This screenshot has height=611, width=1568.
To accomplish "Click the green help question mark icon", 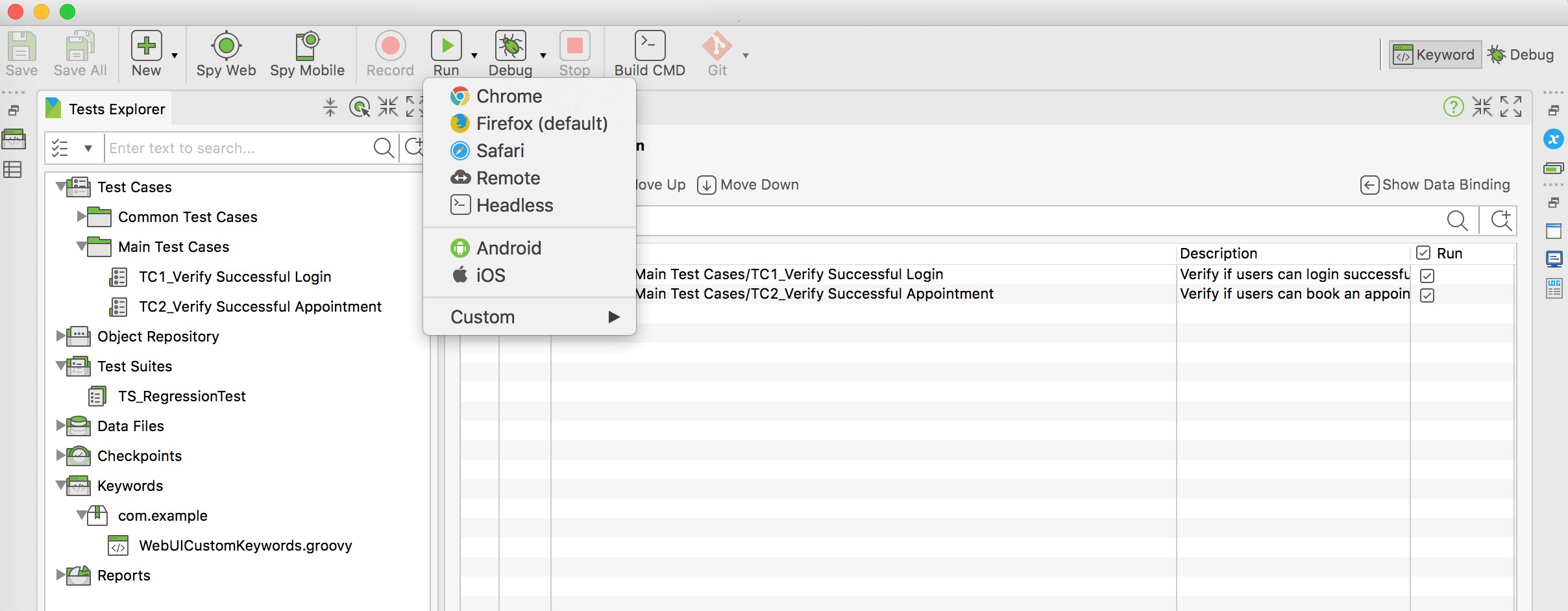I will (x=1453, y=106).
